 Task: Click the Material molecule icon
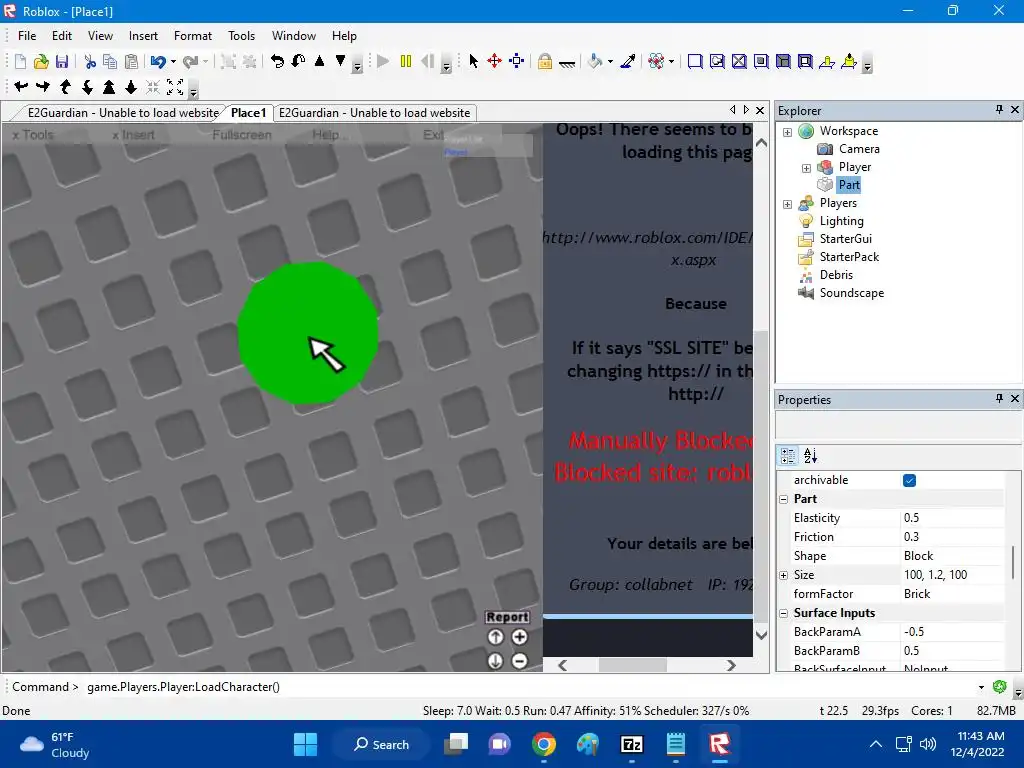pos(656,61)
